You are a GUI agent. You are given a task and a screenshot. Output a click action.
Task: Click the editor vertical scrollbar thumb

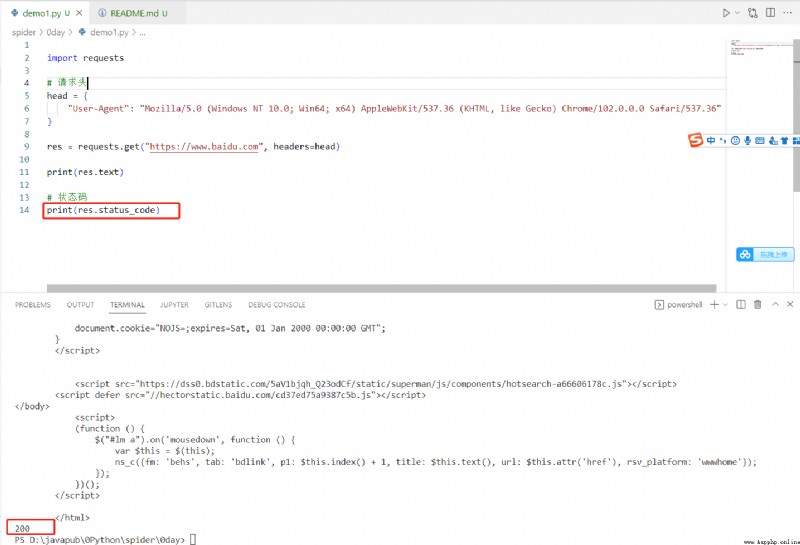(x=796, y=116)
